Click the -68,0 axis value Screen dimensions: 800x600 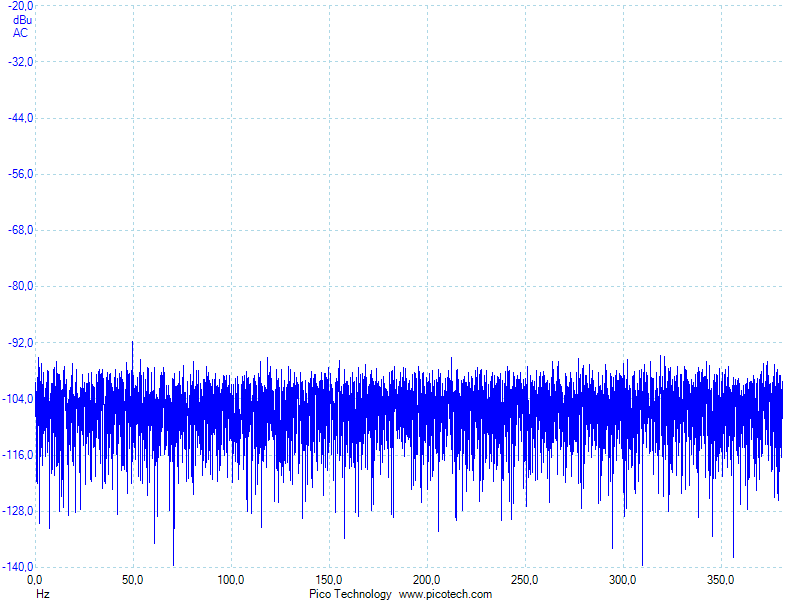coord(20,230)
